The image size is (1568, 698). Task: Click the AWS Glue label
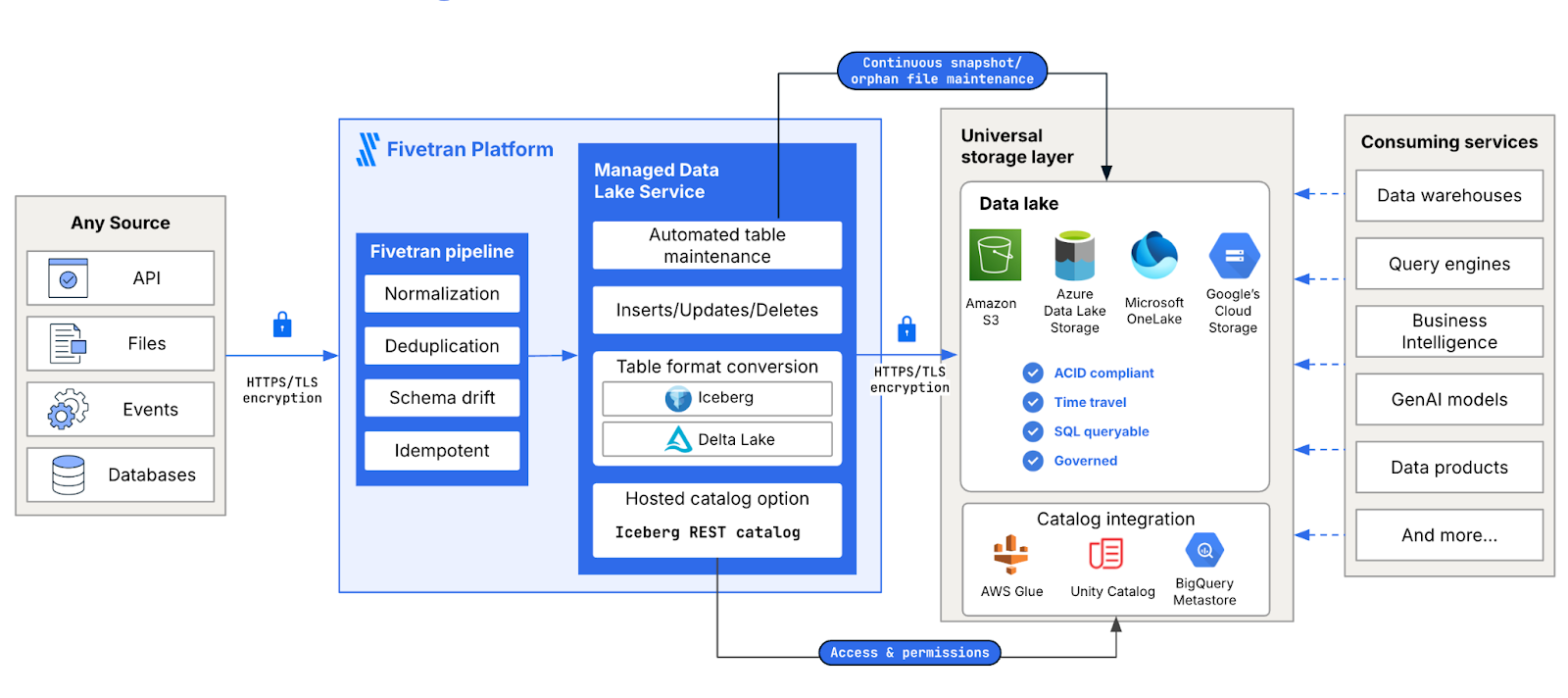point(1011,591)
